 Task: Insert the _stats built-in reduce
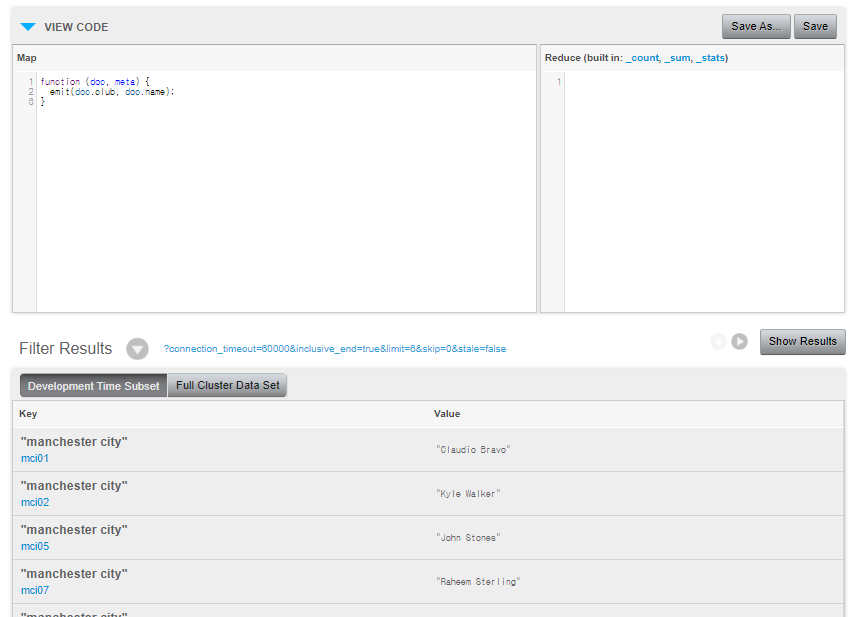(711, 58)
